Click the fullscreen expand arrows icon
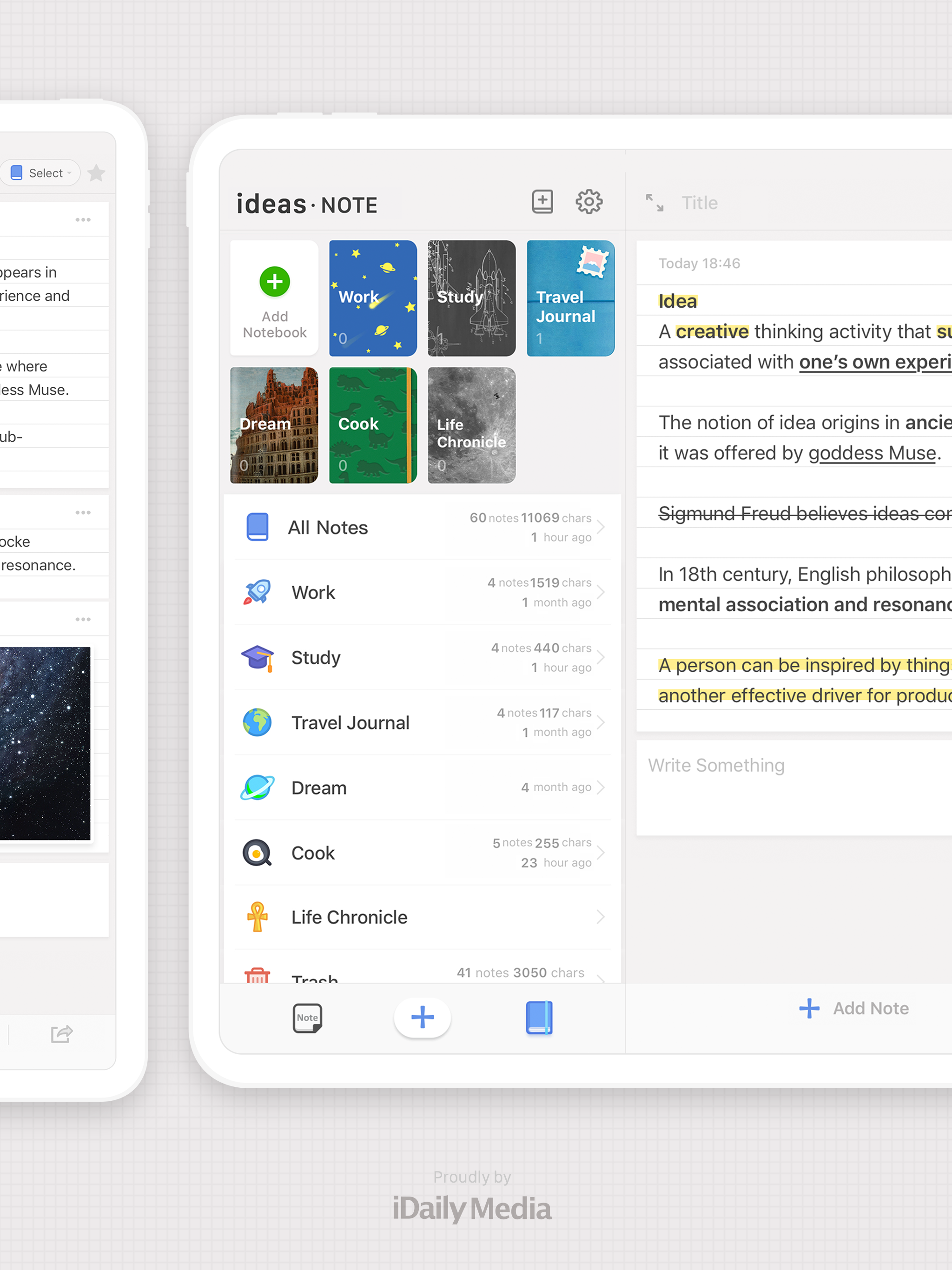Image resolution: width=952 pixels, height=1270 pixels. pos(654,203)
